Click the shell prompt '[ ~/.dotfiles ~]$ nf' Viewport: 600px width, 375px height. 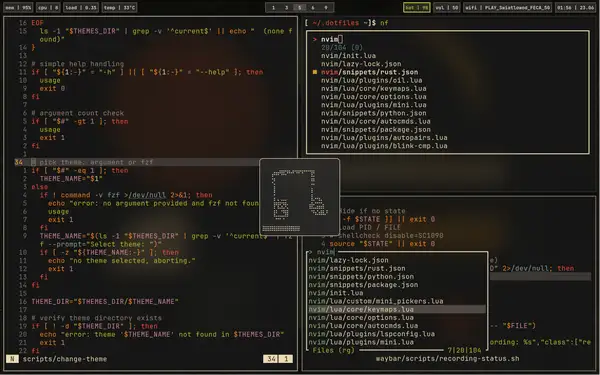pyautogui.click(x=347, y=23)
